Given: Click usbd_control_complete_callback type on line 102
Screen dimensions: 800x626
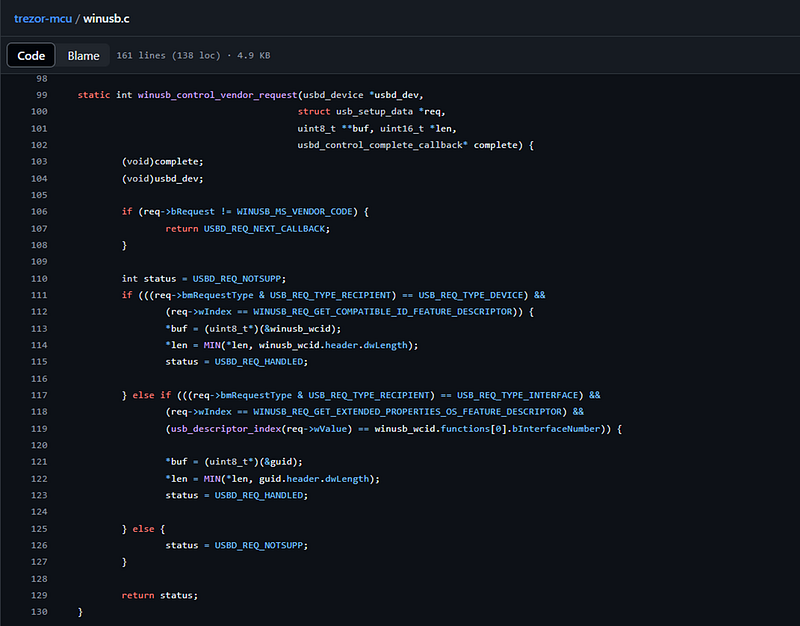Looking at the screenshot, I should pos(382,145).
